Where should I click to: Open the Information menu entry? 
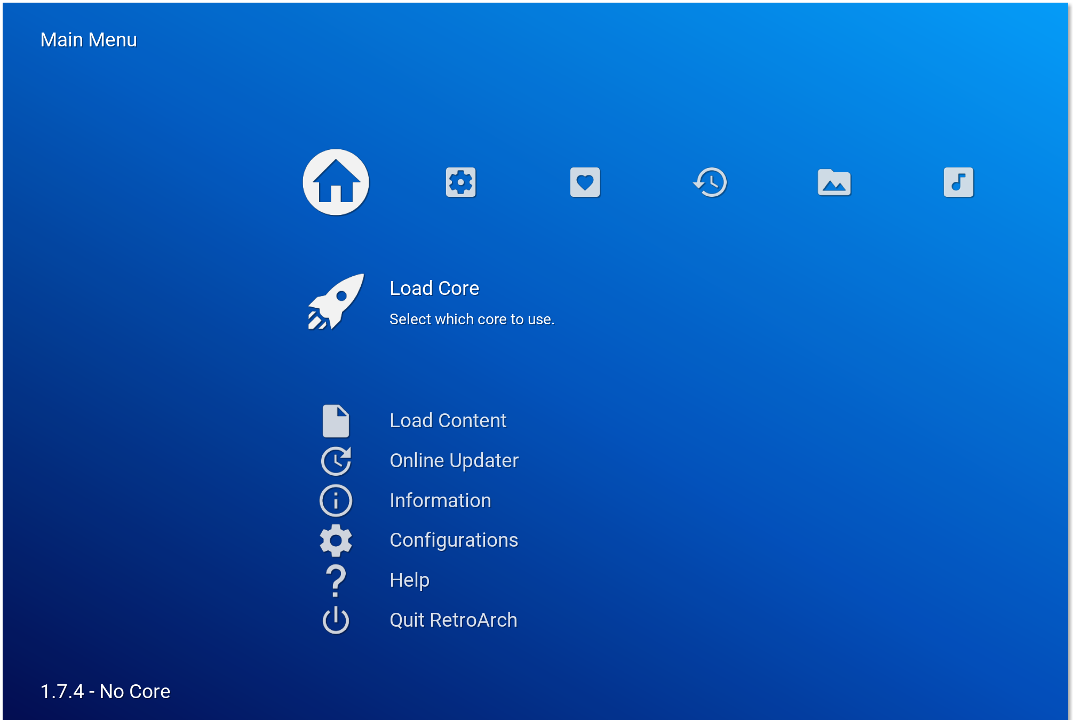click(x=440, y=500)
